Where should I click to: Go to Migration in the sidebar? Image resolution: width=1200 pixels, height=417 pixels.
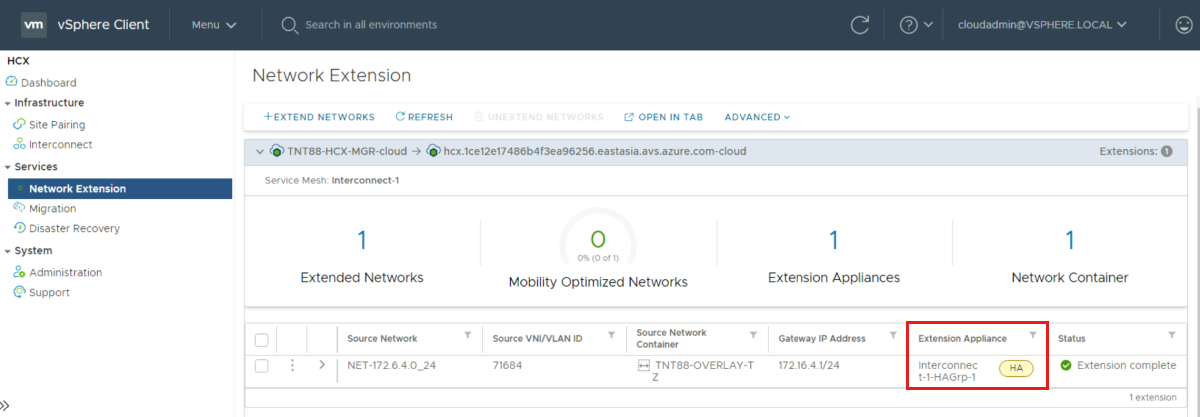pyautogui.click(x=52, y=208)
